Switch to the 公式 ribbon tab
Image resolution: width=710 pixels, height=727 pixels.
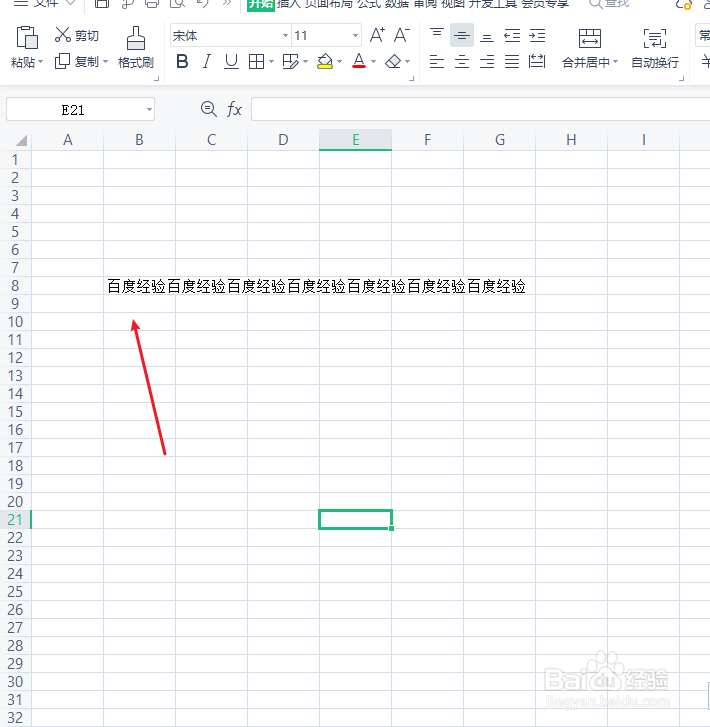pyautogui.click(x=369, y=4)
